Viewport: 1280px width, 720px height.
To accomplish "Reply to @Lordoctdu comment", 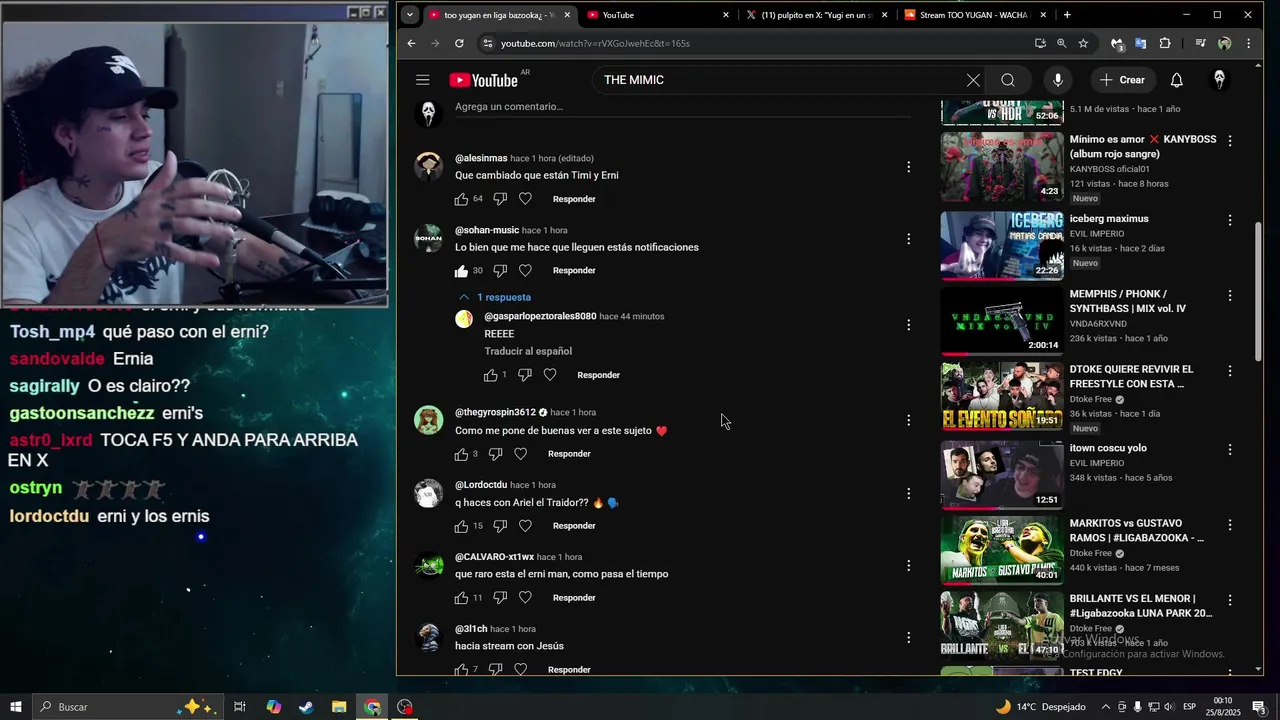I will point(574,526).
